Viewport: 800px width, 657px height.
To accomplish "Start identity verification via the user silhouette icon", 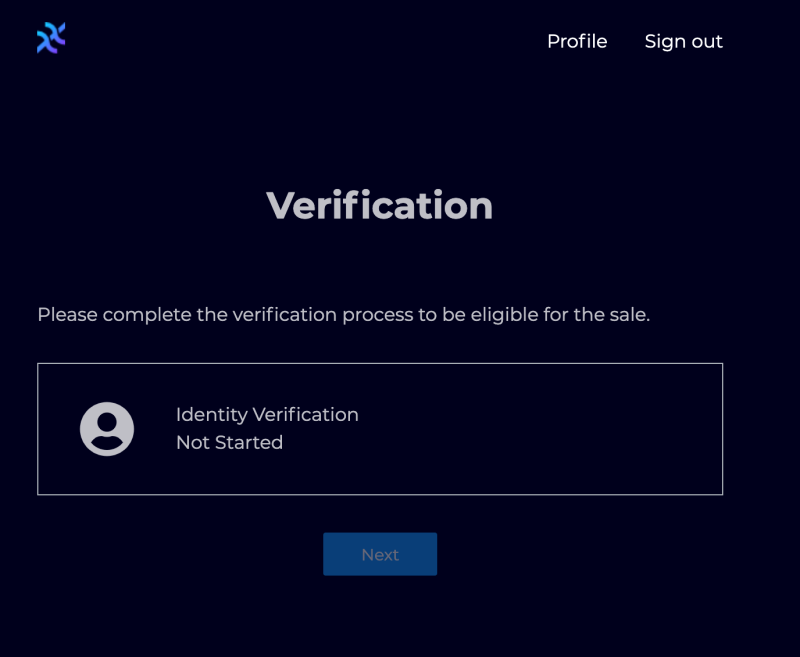I will pos(107,429).
